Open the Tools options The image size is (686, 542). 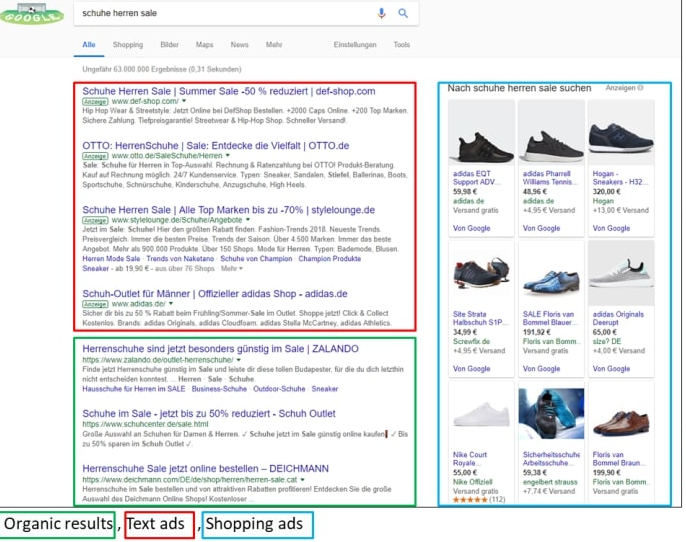pyautogui.click(x=401, y=45)
